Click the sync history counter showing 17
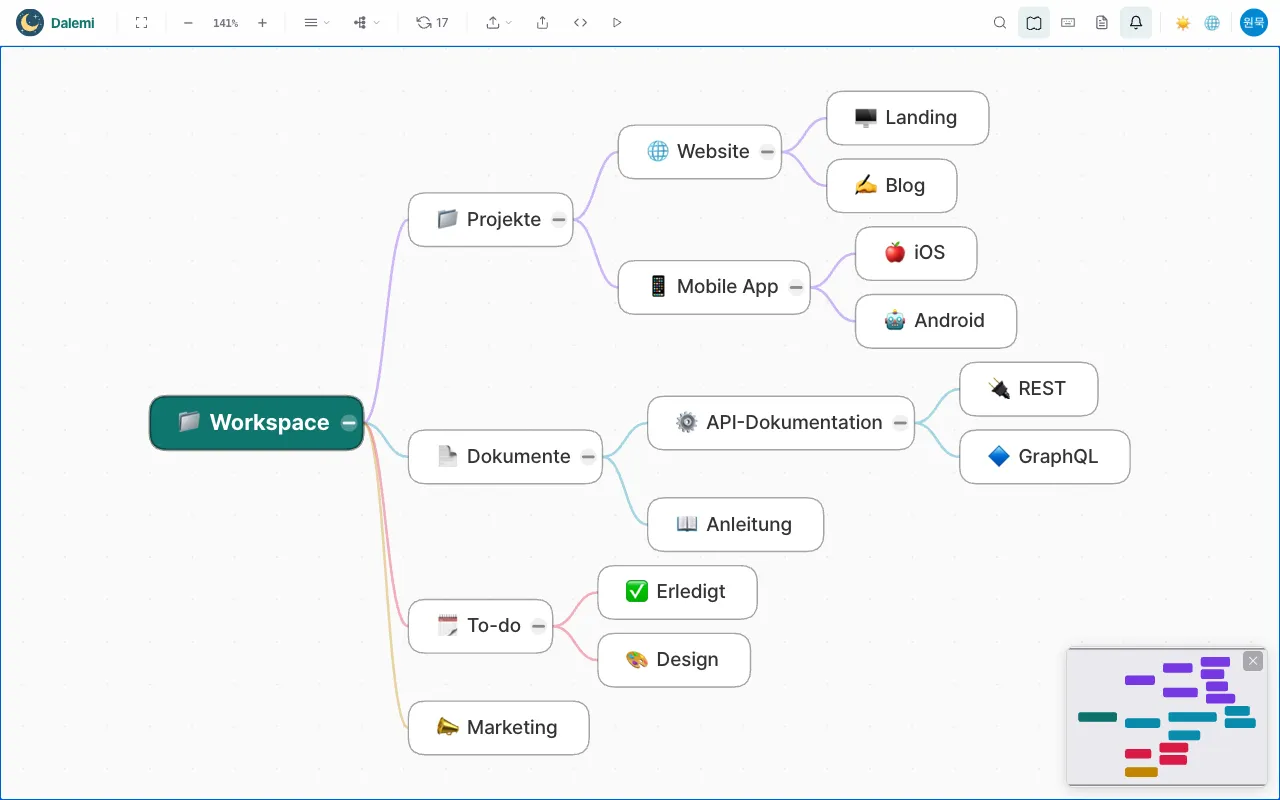This screenshot has width=1280, height=800. 432,22
